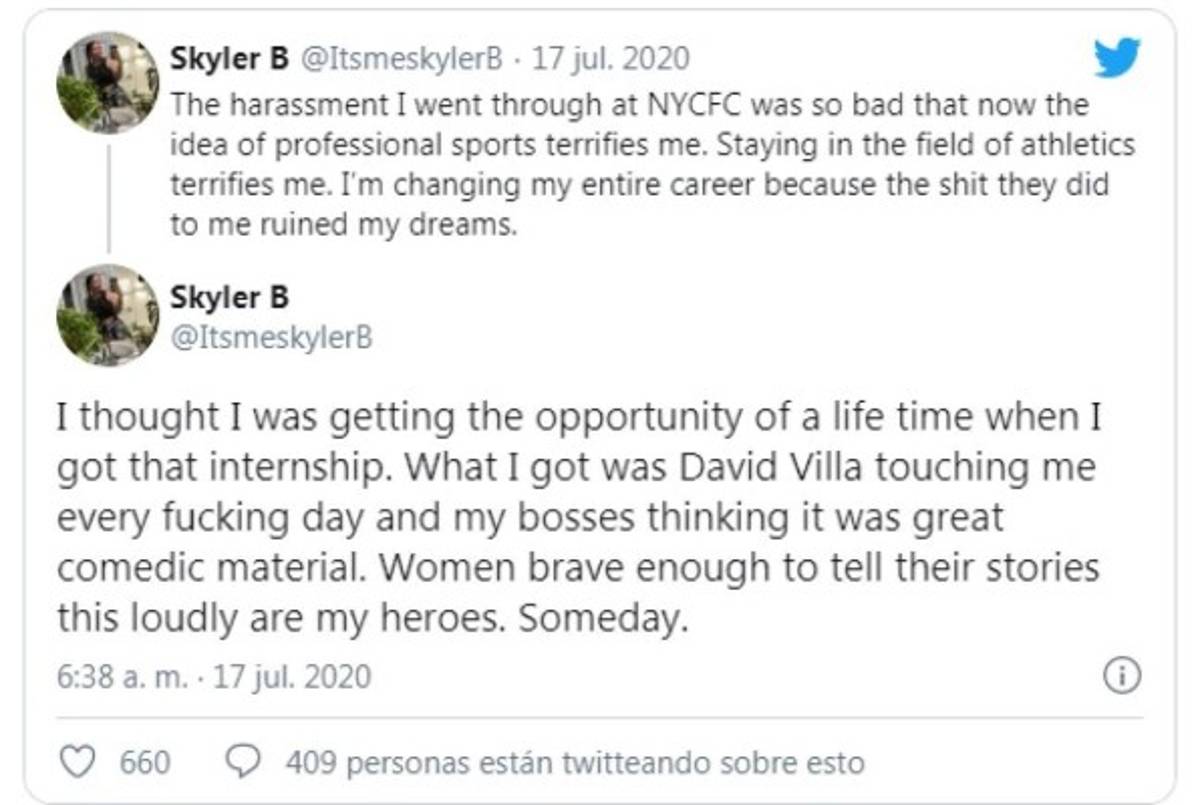Click the word "Someday." ending the tweet
1200x805 pixels.
pos(604,618)
